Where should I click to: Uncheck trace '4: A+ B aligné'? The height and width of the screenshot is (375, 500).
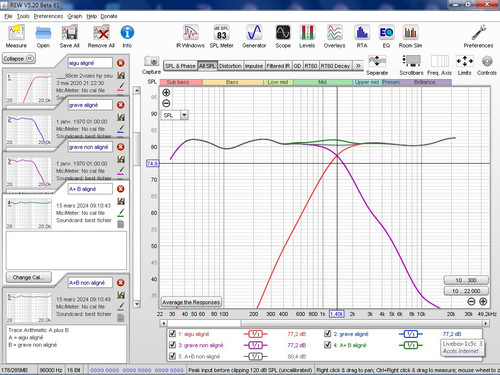328,345
